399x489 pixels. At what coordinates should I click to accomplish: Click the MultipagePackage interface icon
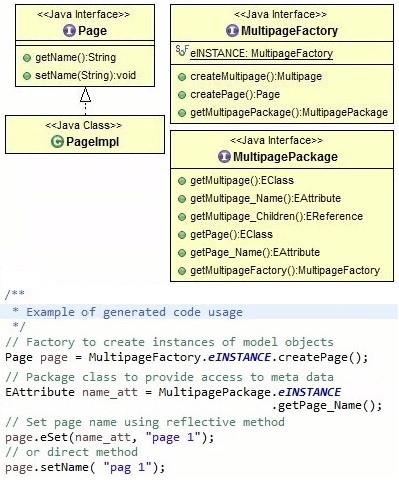point(224,156)
